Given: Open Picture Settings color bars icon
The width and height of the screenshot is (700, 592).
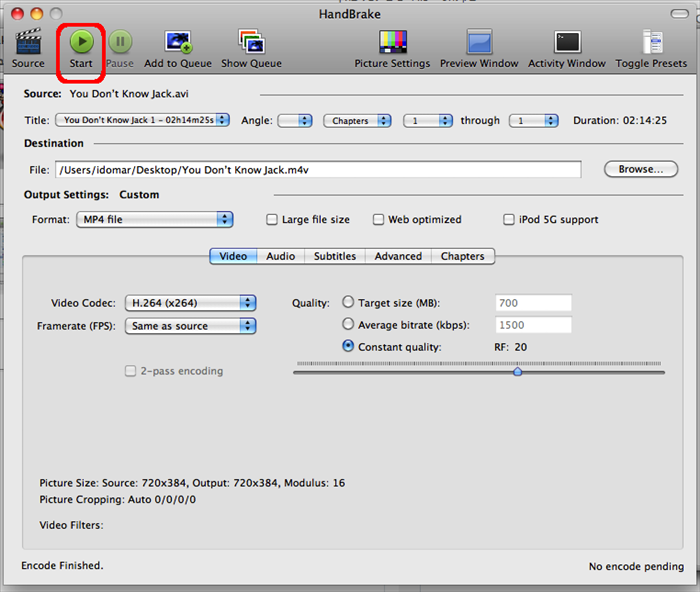Looking at the screenshot, I should [x=393, y=42].
